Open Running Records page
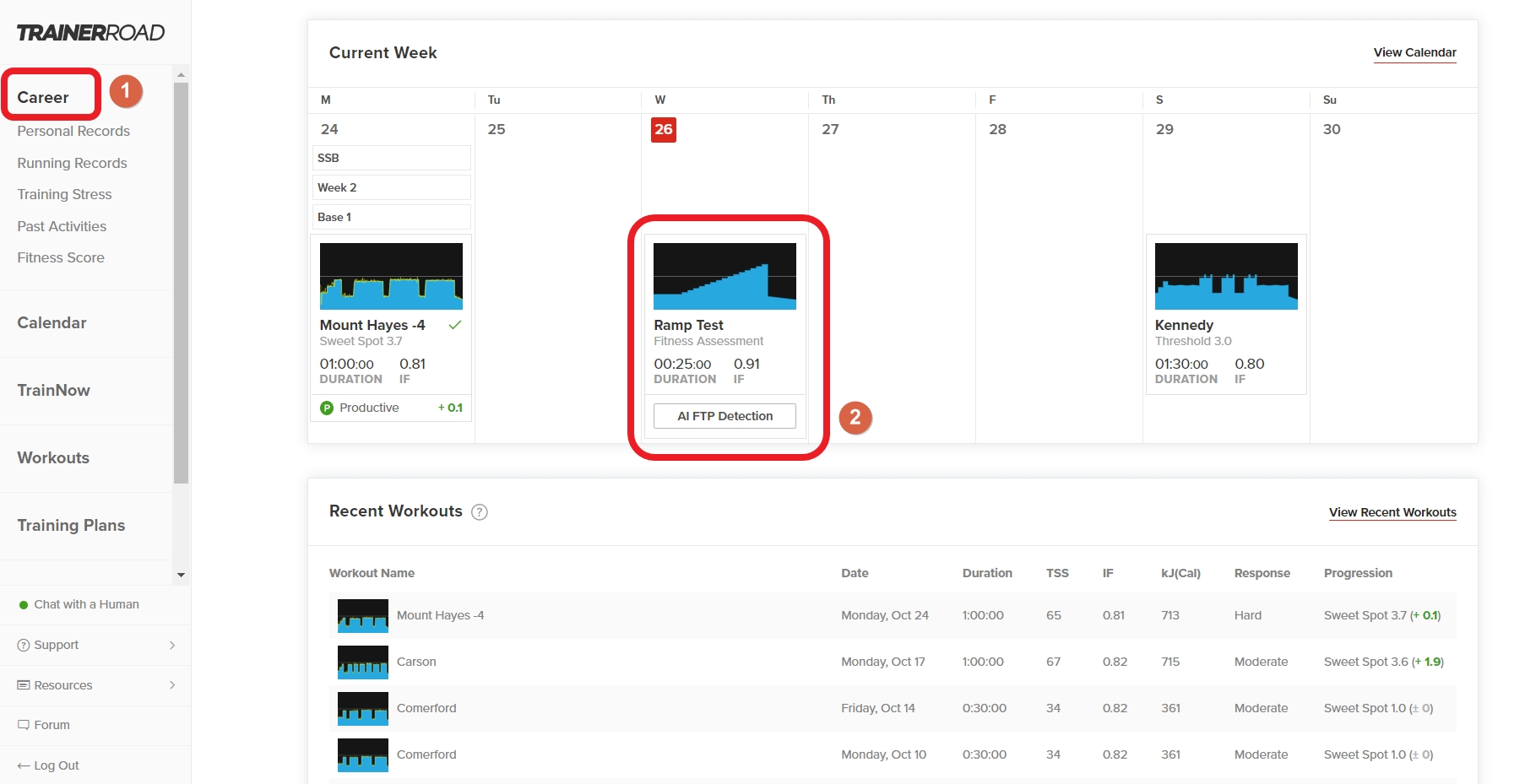 (72, 164)
